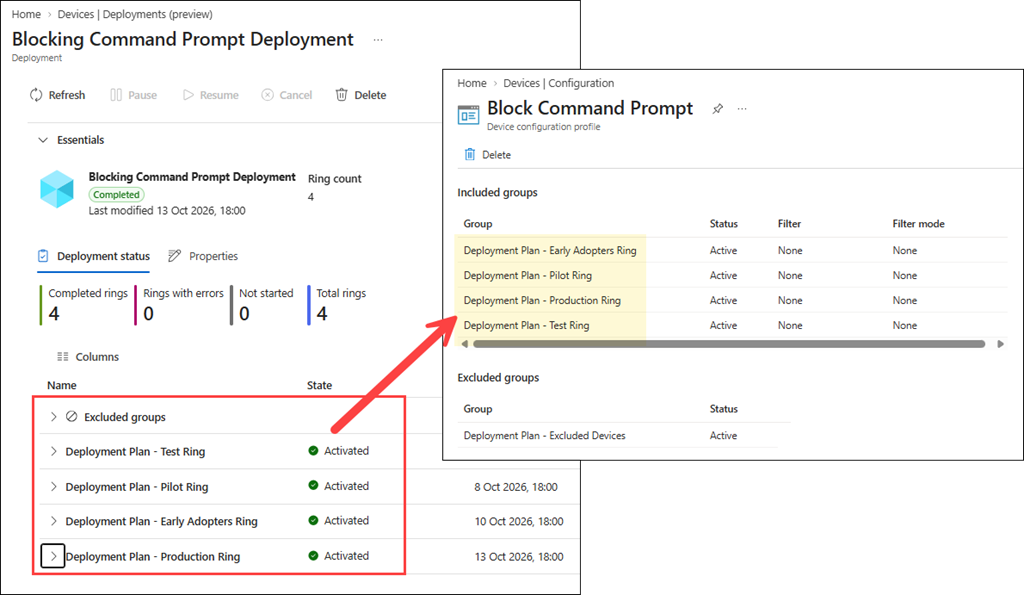
Task: Open the Columns chooser
Action: point(88,357)
